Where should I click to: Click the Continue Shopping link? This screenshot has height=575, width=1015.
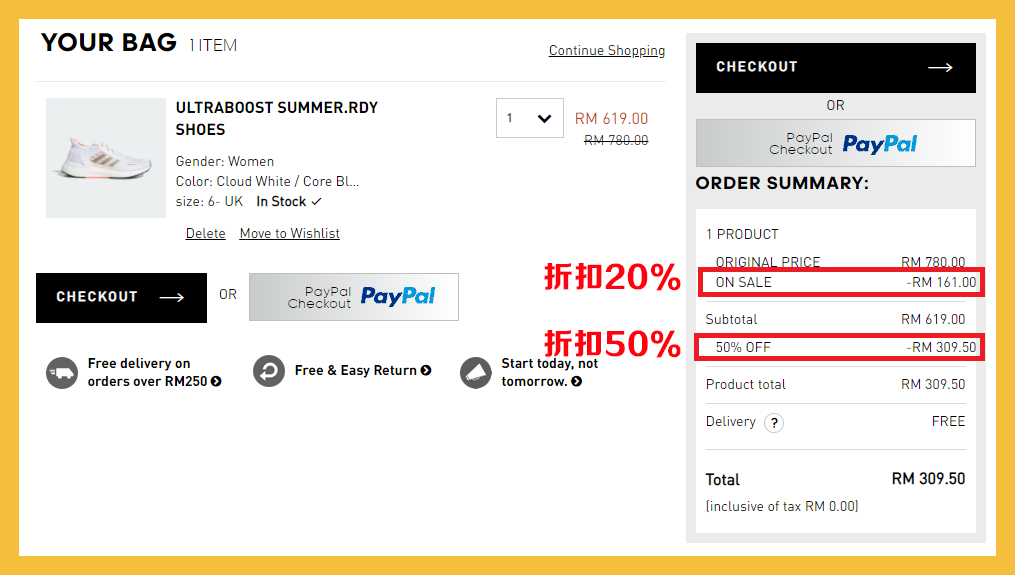pyautogui.click(x=606, y=51)
